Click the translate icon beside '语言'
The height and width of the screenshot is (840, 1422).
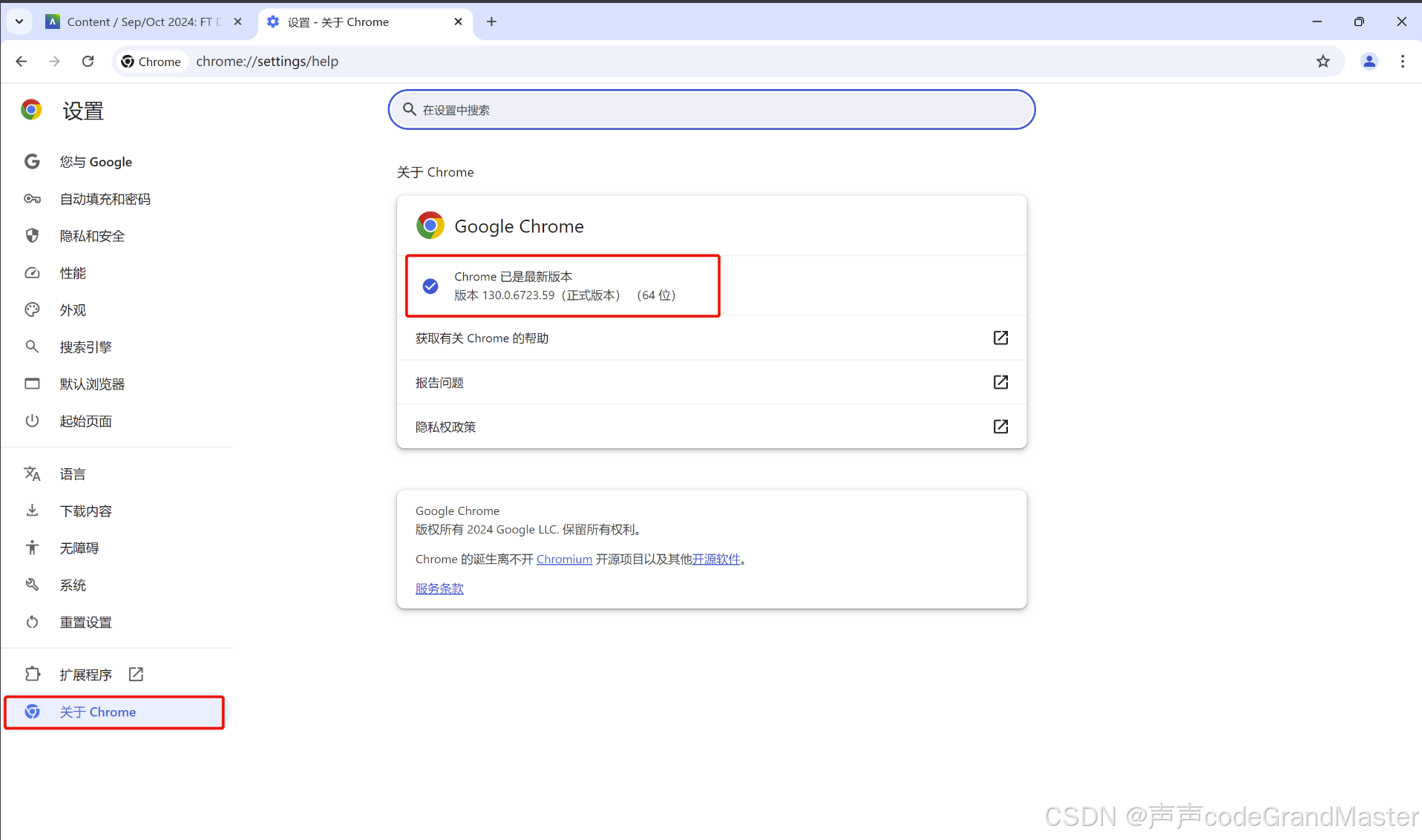[x=32, y=473]
